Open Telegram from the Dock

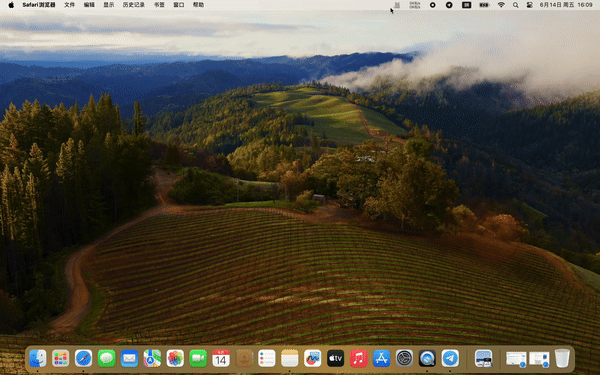[450, 359]
